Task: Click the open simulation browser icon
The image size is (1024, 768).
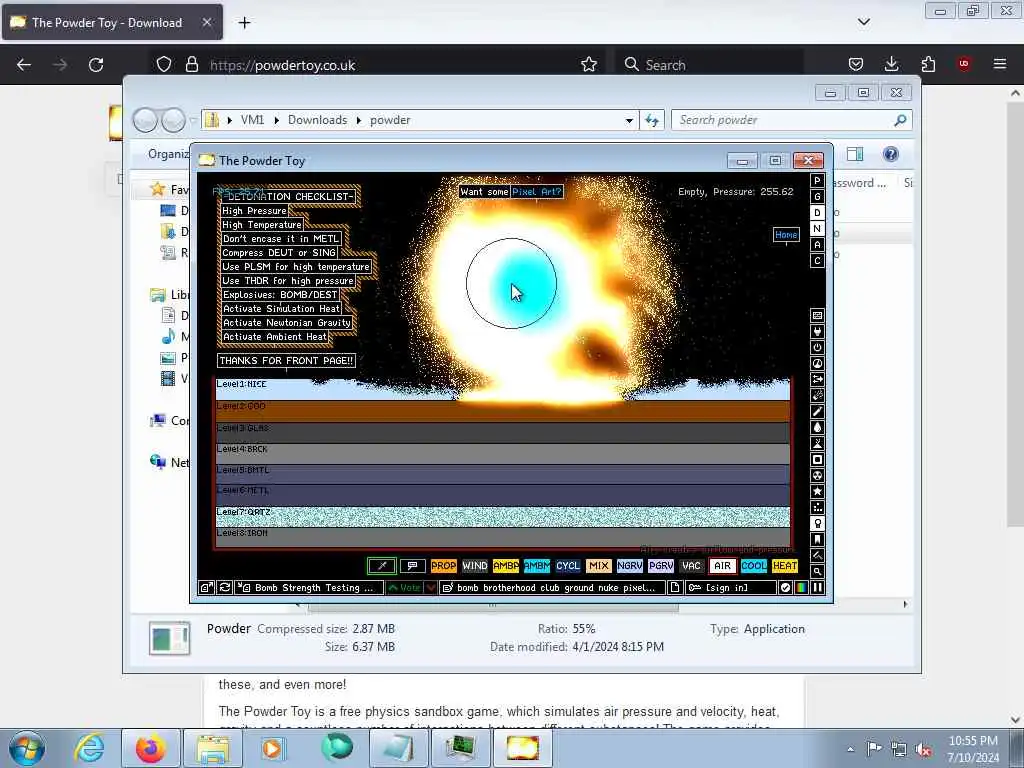Action: coord(206,588)
